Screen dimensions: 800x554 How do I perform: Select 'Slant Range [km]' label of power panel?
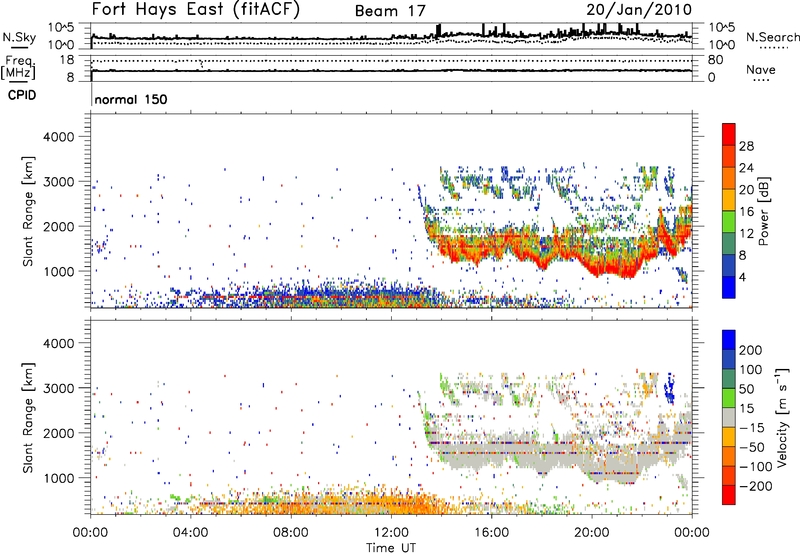click(28, 211)
